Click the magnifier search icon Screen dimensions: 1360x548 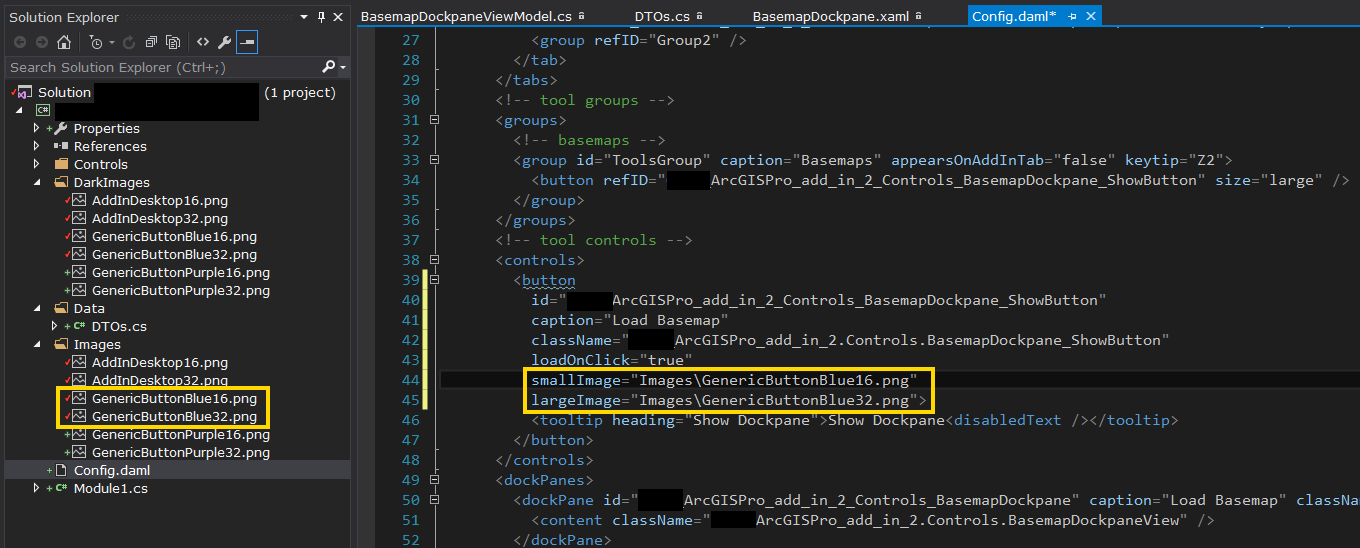click(x=329, y=67)
